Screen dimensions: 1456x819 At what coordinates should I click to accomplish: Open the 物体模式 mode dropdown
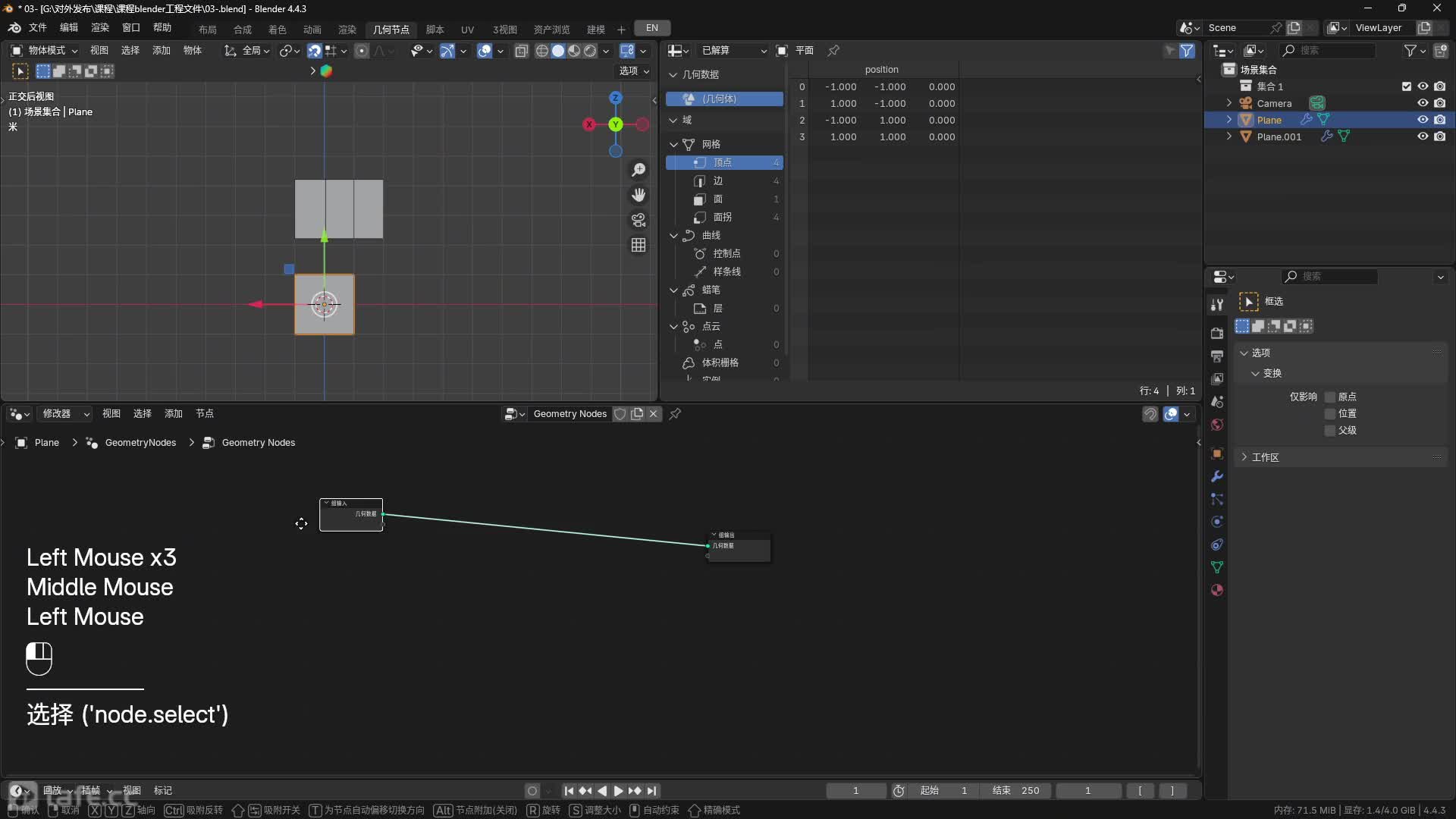click(x=44, y=51)
